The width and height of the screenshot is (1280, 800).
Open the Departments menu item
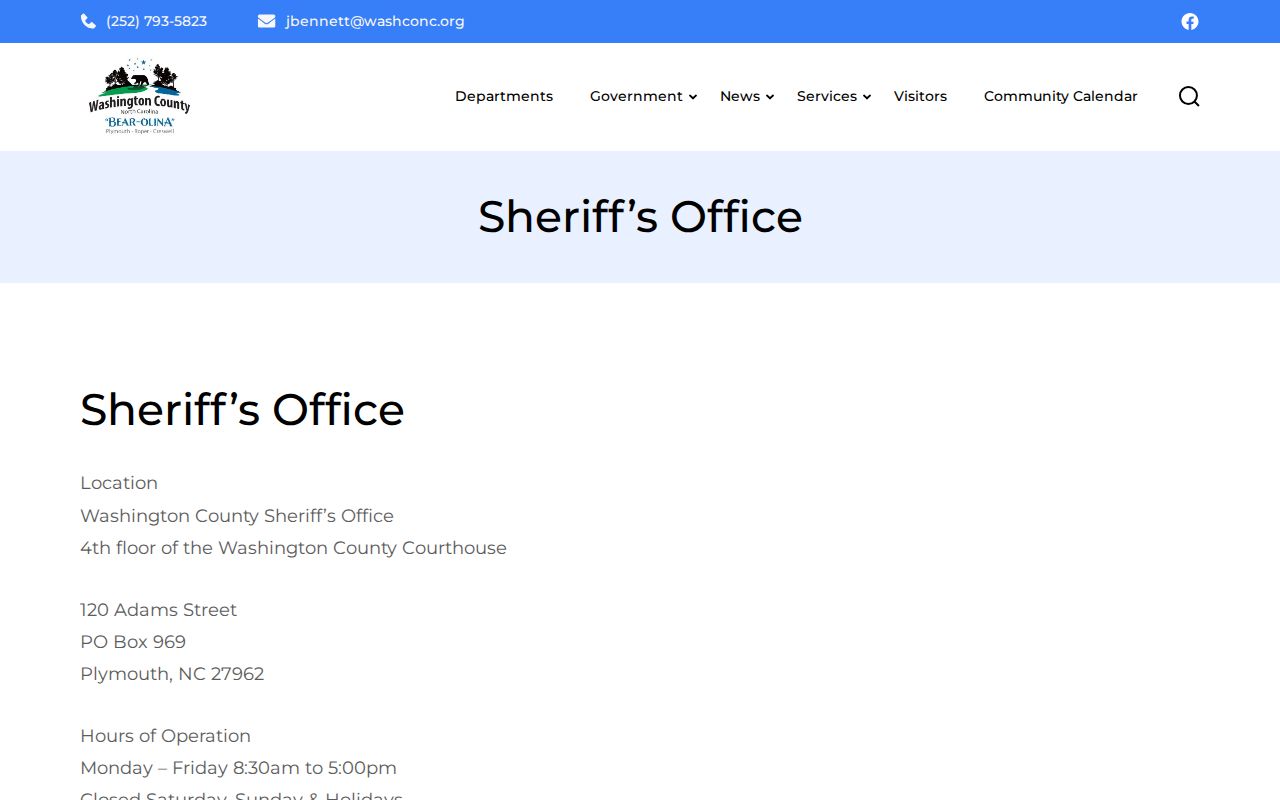pos(504,96)
